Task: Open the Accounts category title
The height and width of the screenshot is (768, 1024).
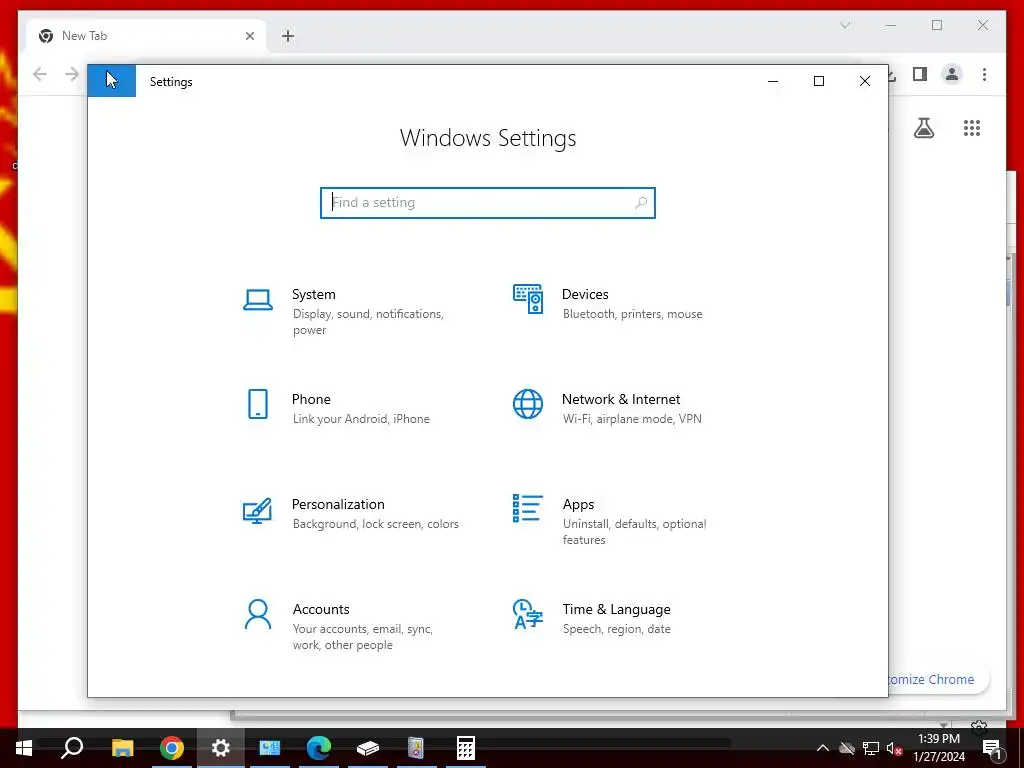Action: coord(321,609)
